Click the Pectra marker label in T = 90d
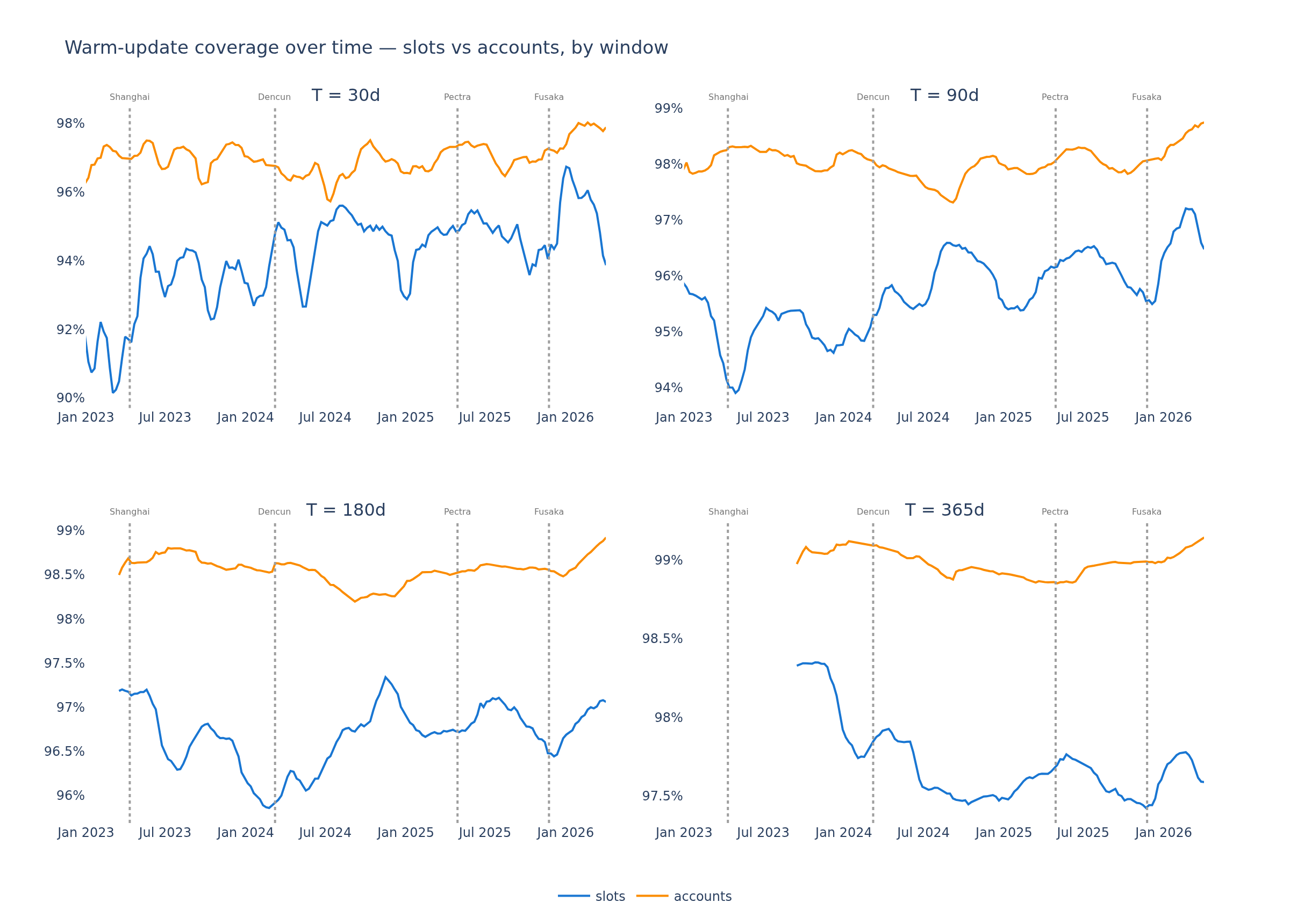 [1055, 97]
